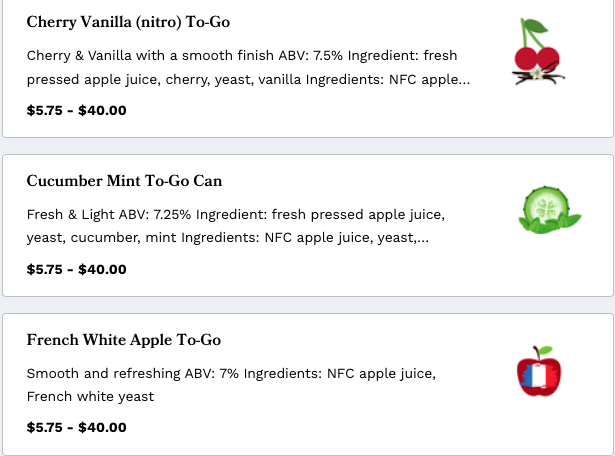Select the Cherry Vanilla product card

308,69
